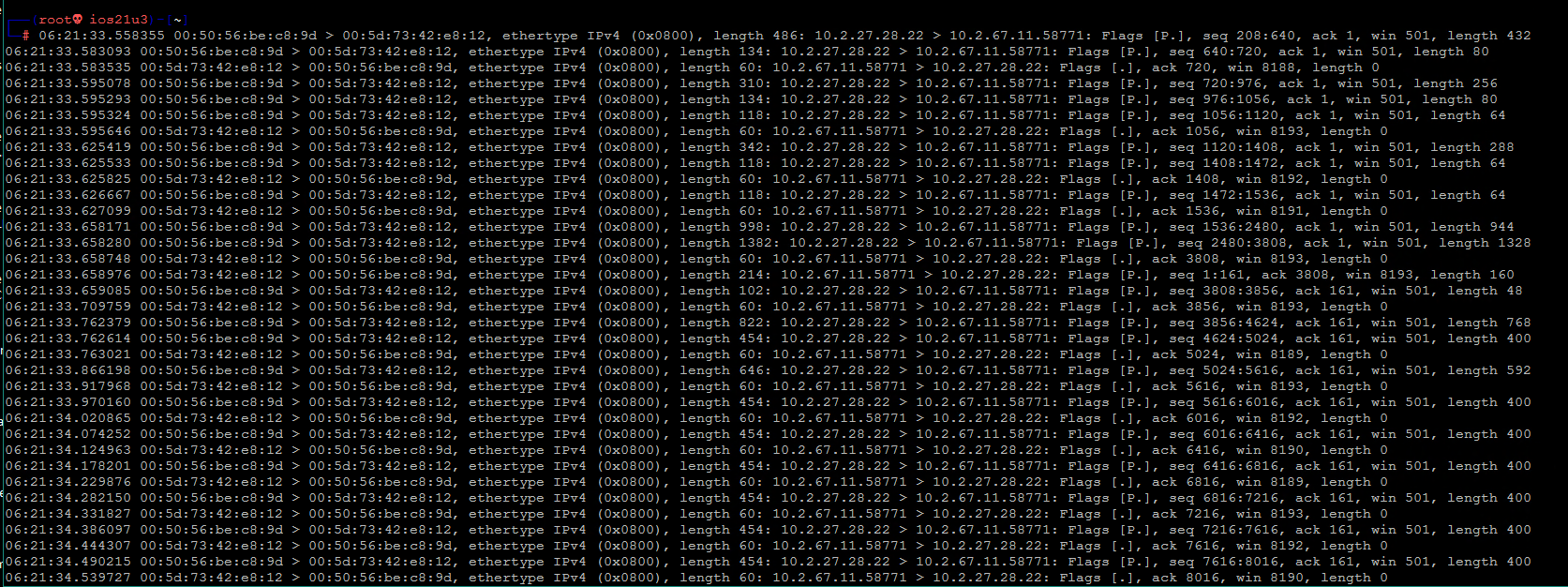
Task: Click the 'root' username in the prompt
Action: (55, 20)
